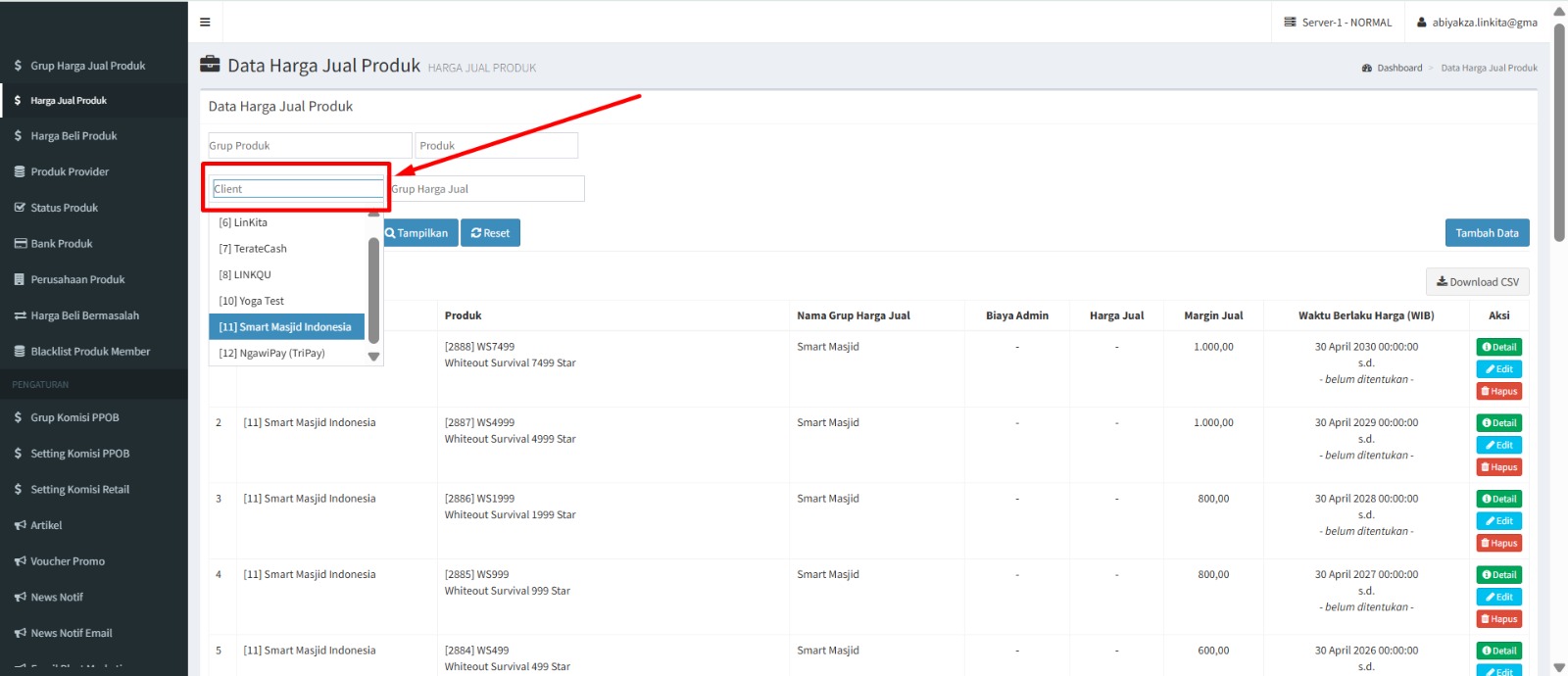Open the abiyakza.linkita user account menu
1568x676 pixels.
[1477, 22]
